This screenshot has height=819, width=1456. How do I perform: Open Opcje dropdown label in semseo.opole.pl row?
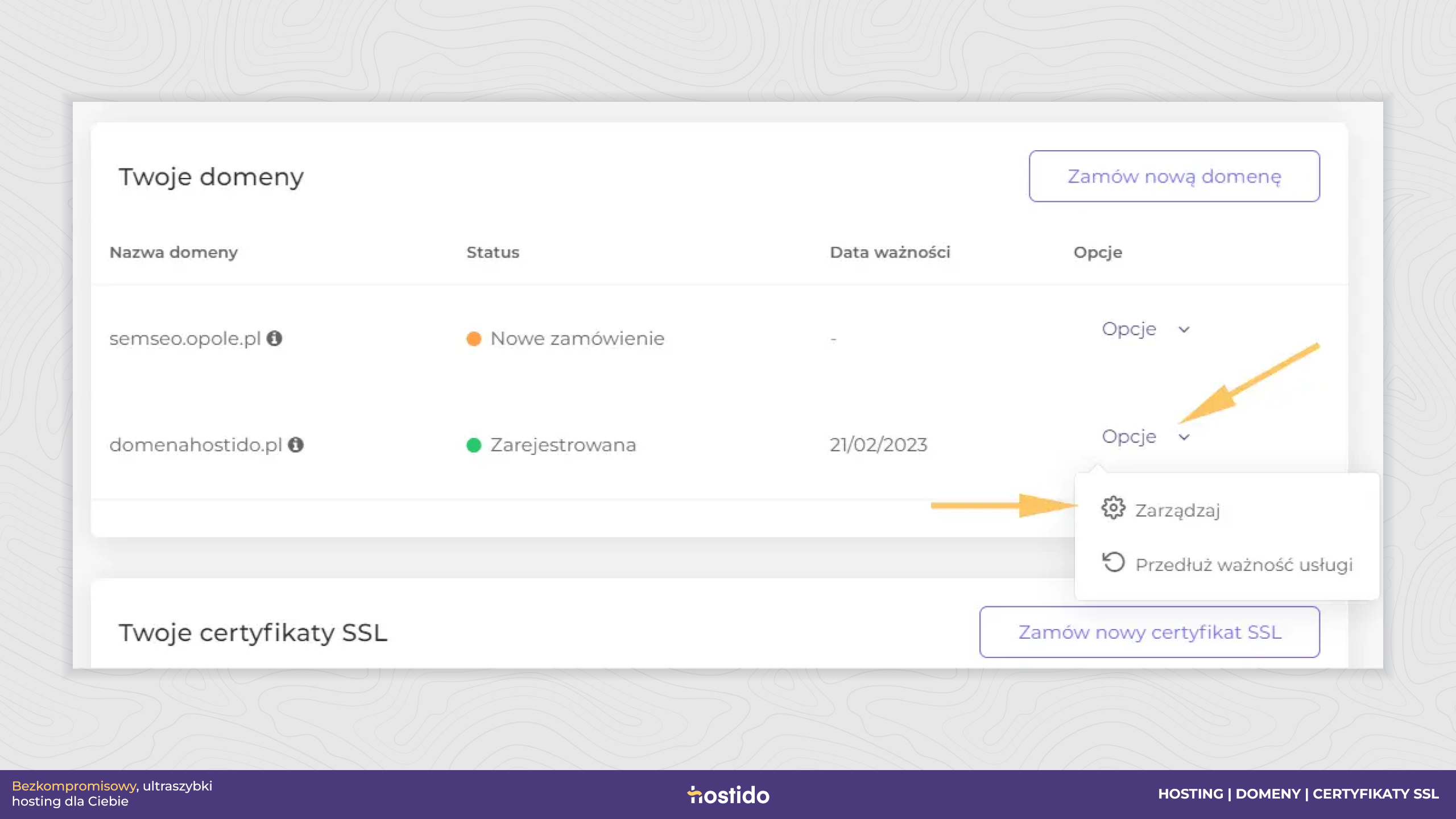tap(1129, 329)
